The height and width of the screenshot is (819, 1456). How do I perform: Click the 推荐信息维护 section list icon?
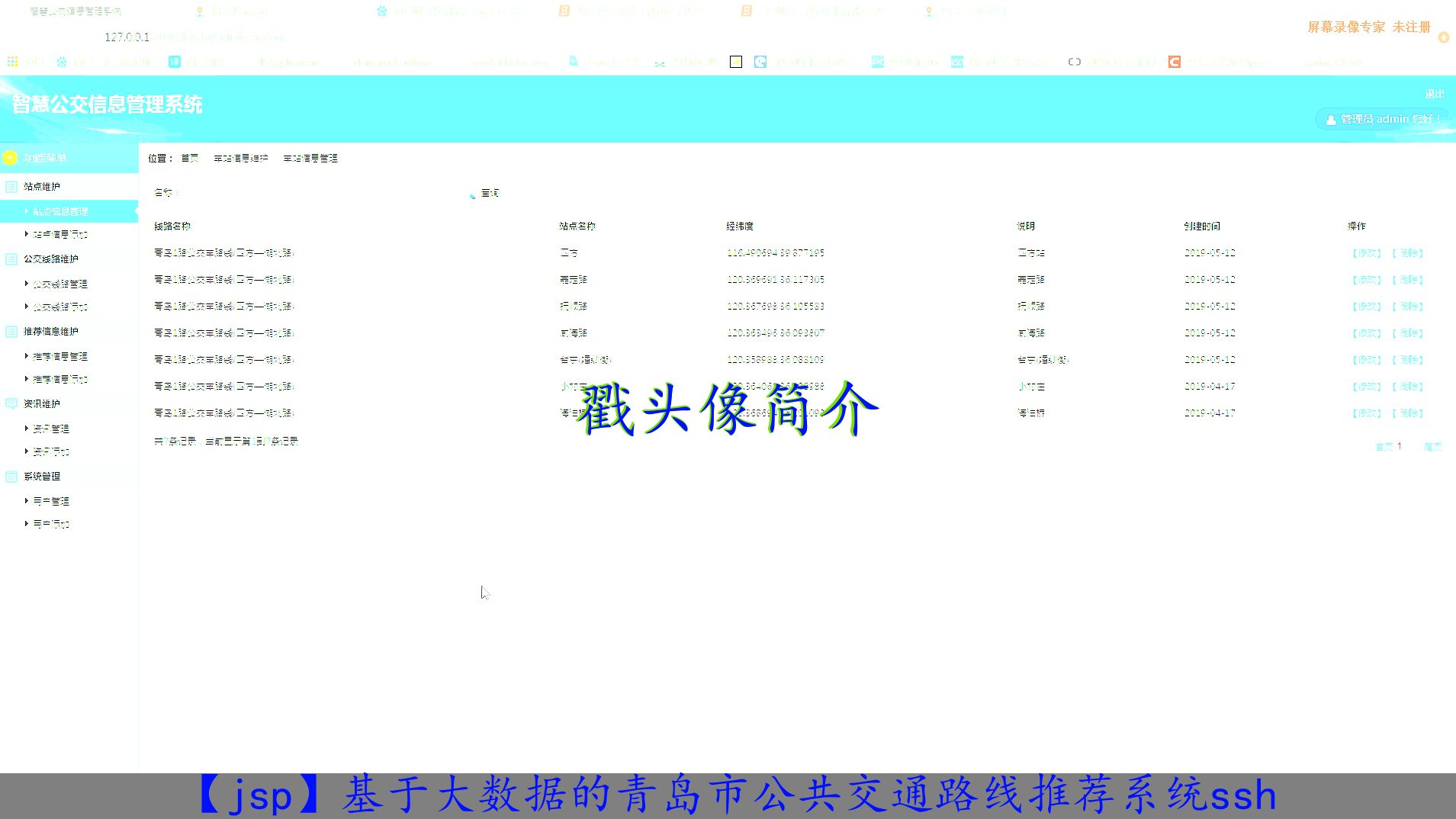point(11,332)
